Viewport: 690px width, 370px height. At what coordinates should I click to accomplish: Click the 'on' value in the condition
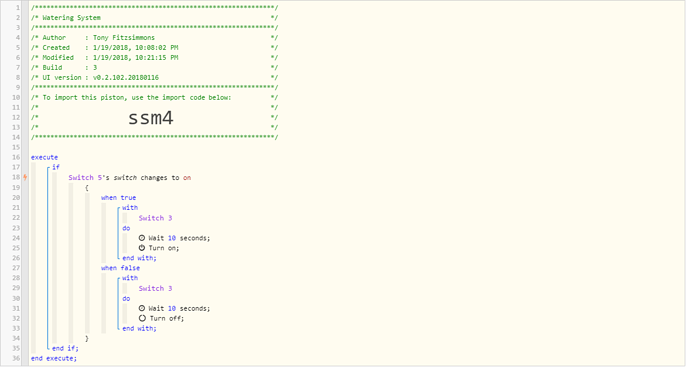187,178
